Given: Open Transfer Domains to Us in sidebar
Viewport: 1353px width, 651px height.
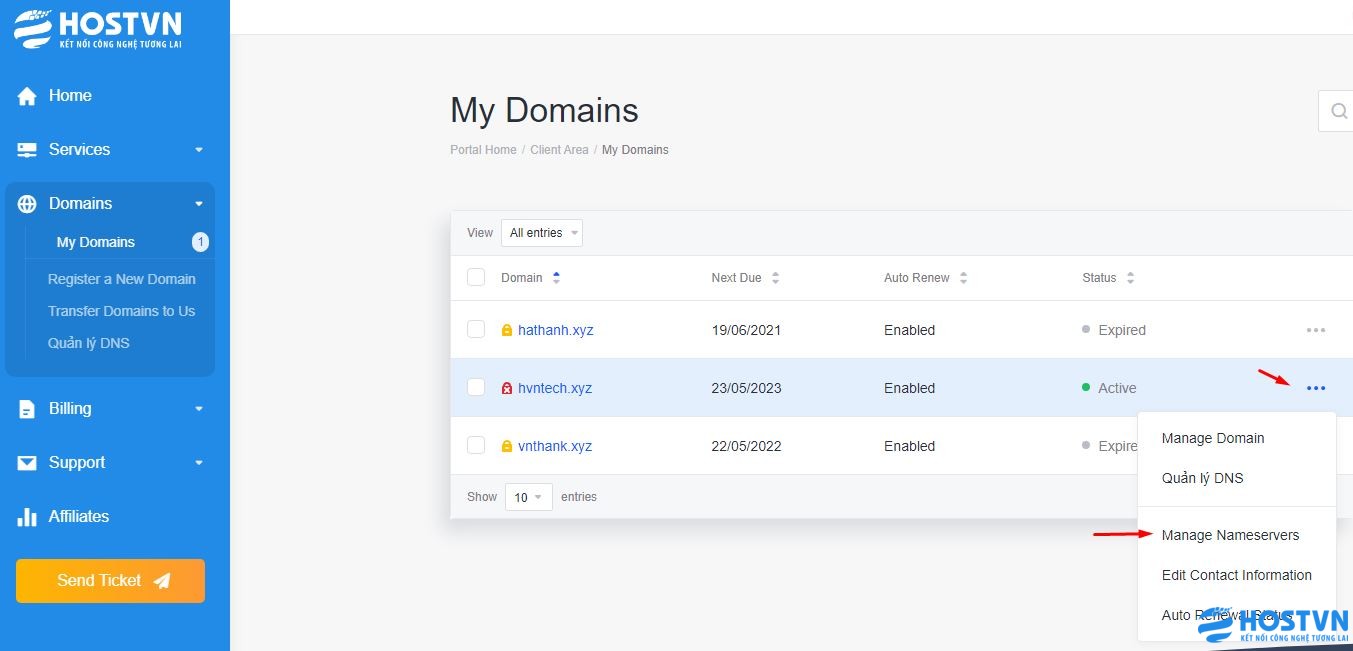Looking at the screenshot, I should click(122, 311).
